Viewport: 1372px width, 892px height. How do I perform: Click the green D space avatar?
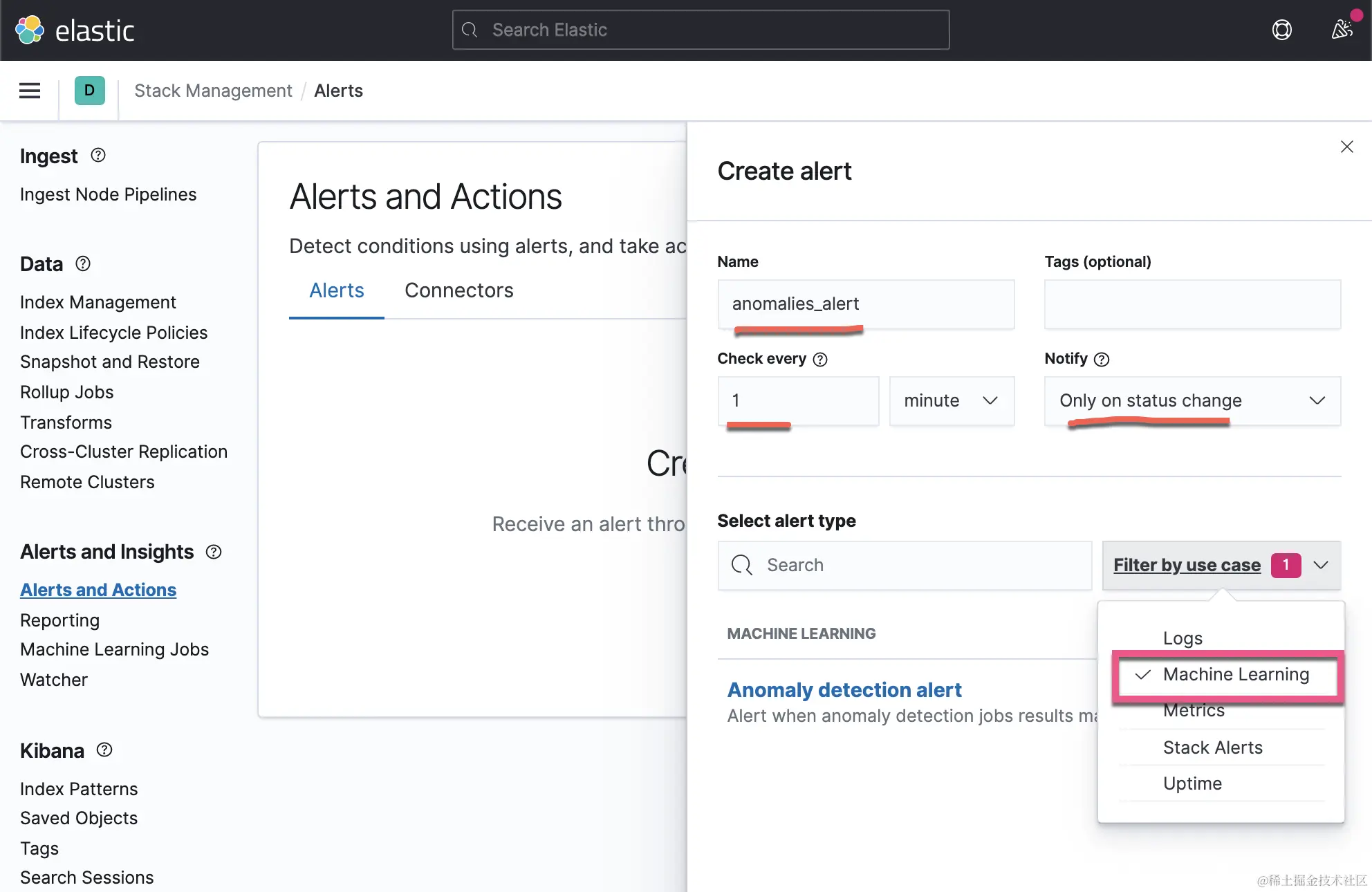point(89,91)
